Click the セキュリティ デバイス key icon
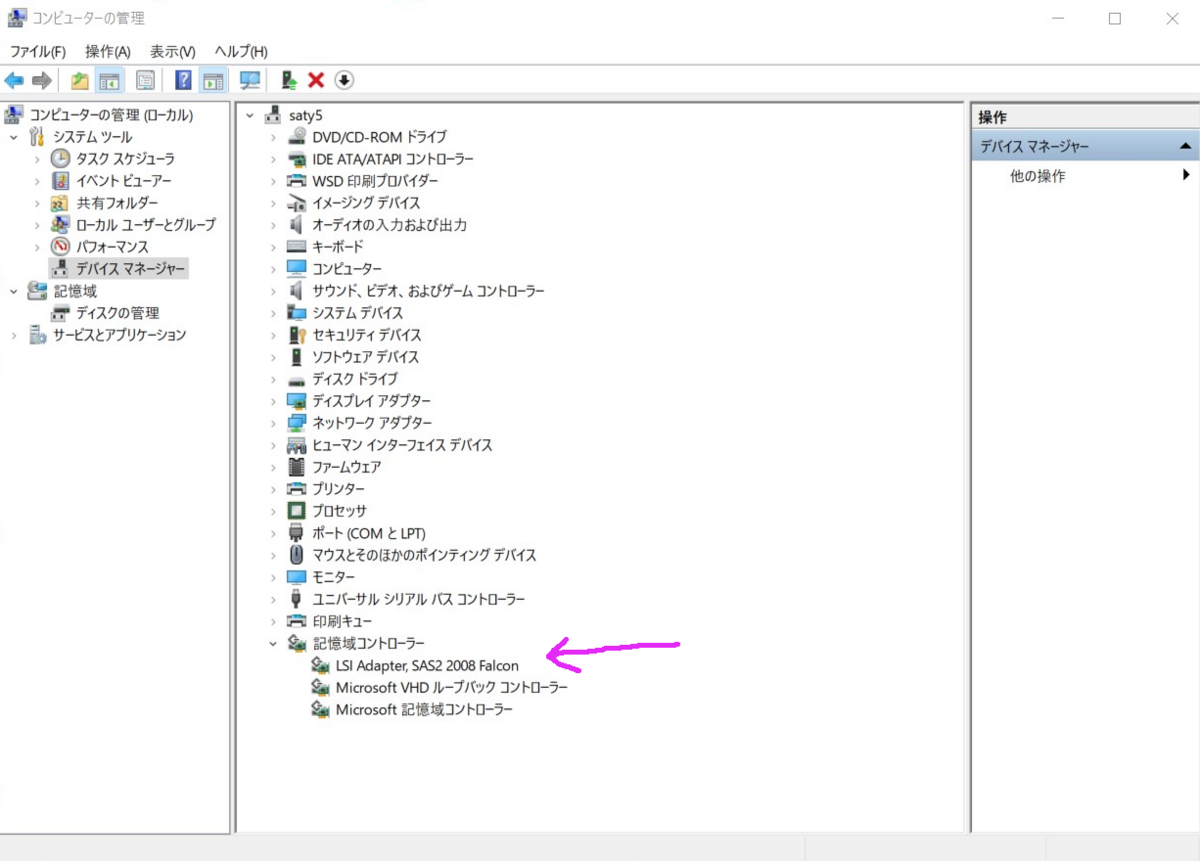The width and height of the screenshot is (1200, 861). [x=296, y=335]
